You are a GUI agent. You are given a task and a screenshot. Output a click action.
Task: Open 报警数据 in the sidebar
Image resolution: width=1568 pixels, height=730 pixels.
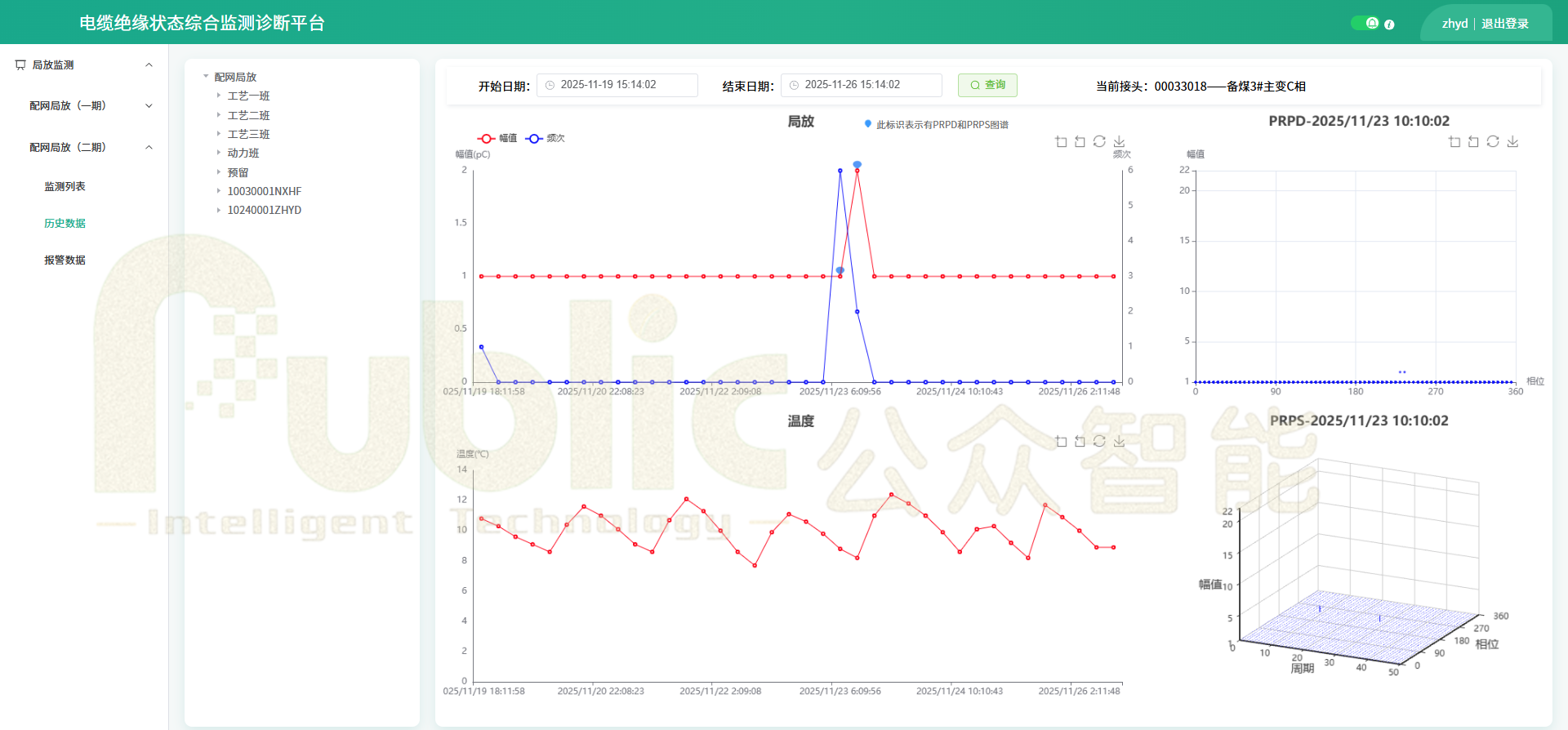click(x=65, y=260)
